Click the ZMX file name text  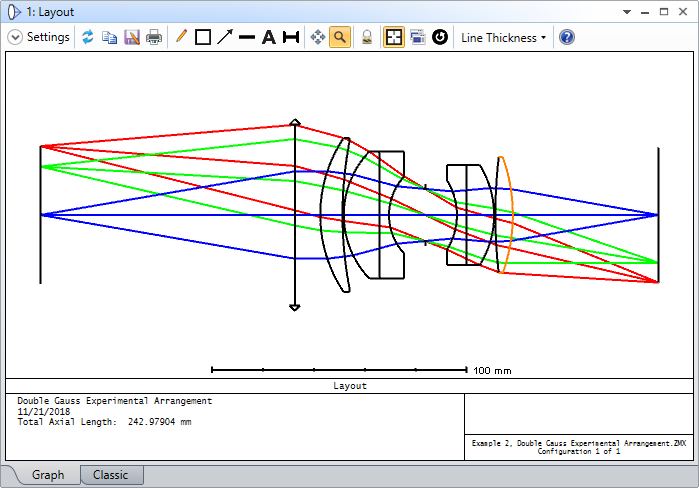pyautogui.click(x=579, y=443)
